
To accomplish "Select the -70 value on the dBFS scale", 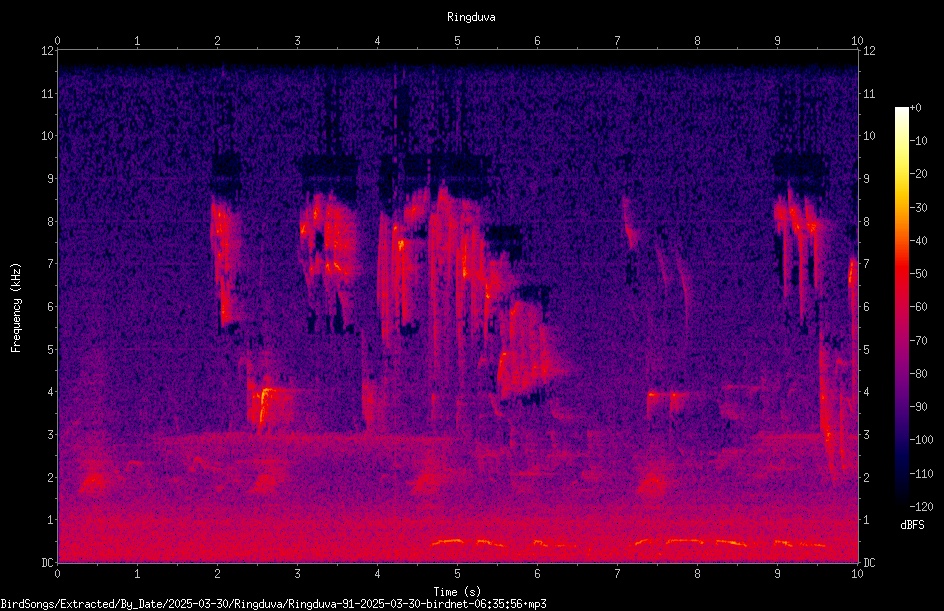I will [x=918, y=341].
